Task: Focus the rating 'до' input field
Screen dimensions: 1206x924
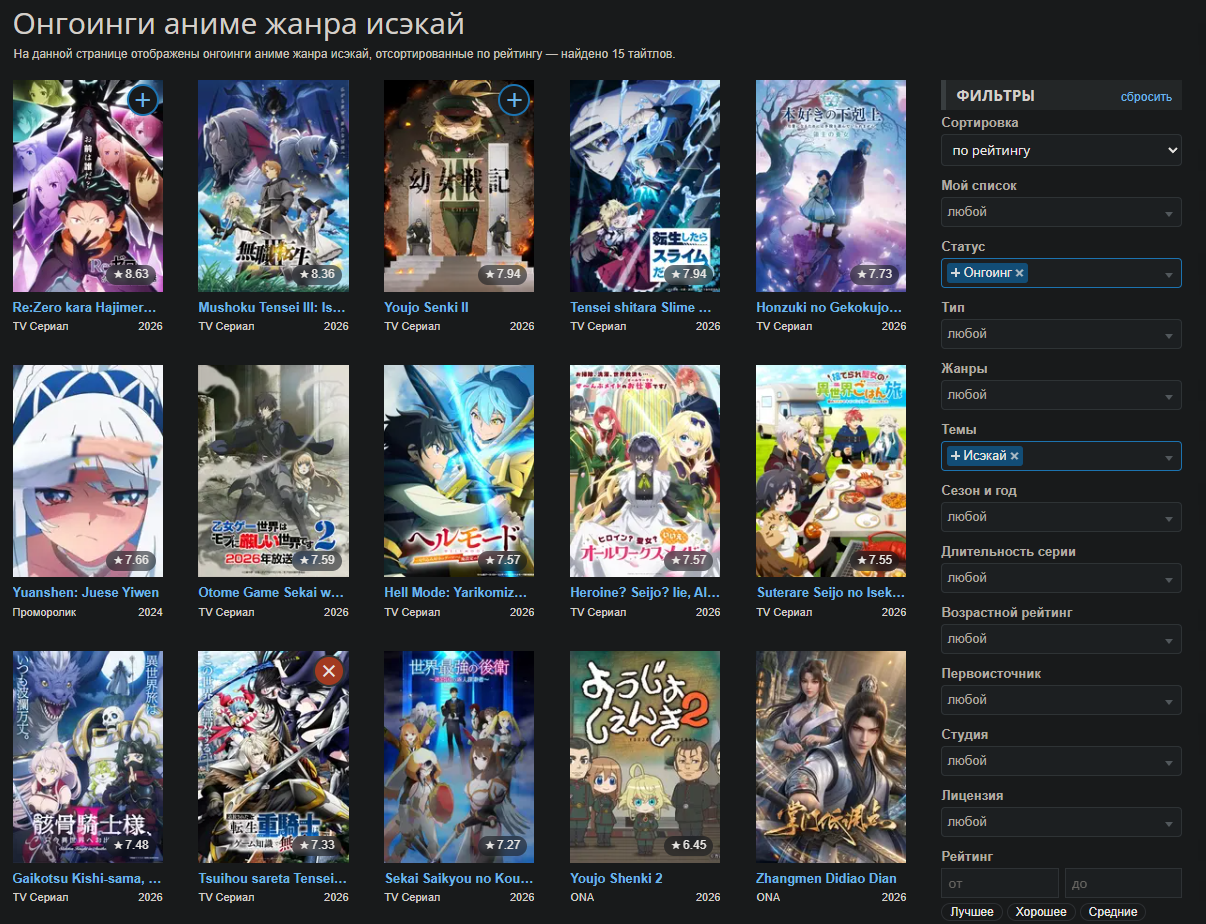Action: click(1123, 883)
